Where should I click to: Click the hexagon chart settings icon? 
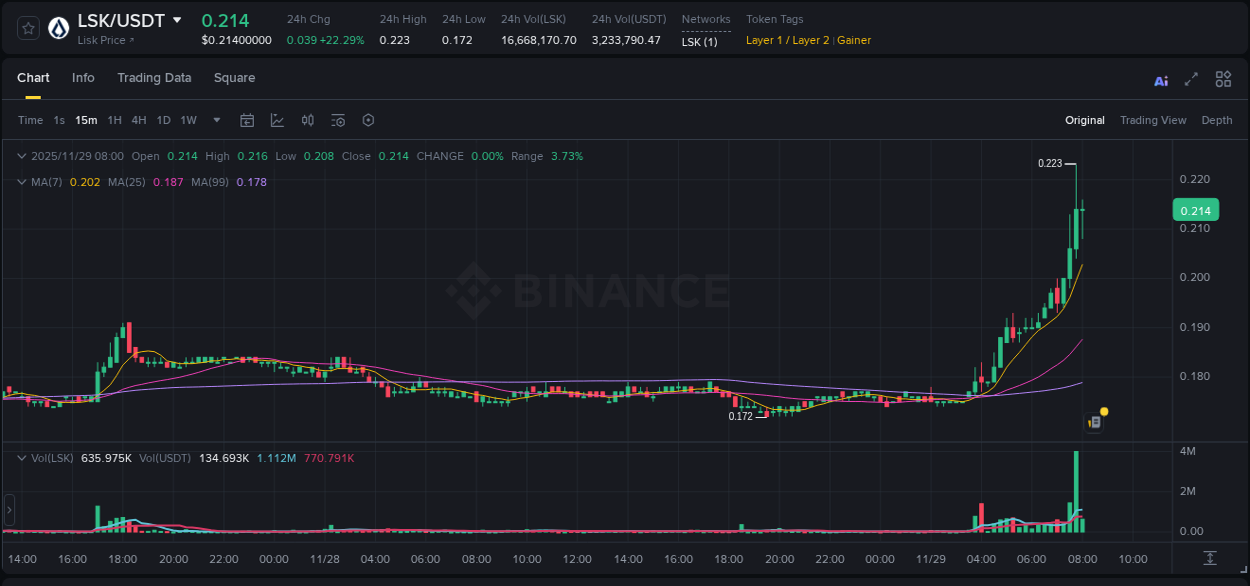coord(368,119)
